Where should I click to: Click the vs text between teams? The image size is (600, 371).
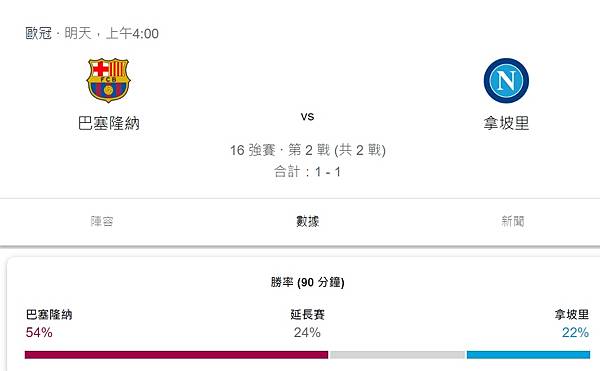click(x=307, y=116)
